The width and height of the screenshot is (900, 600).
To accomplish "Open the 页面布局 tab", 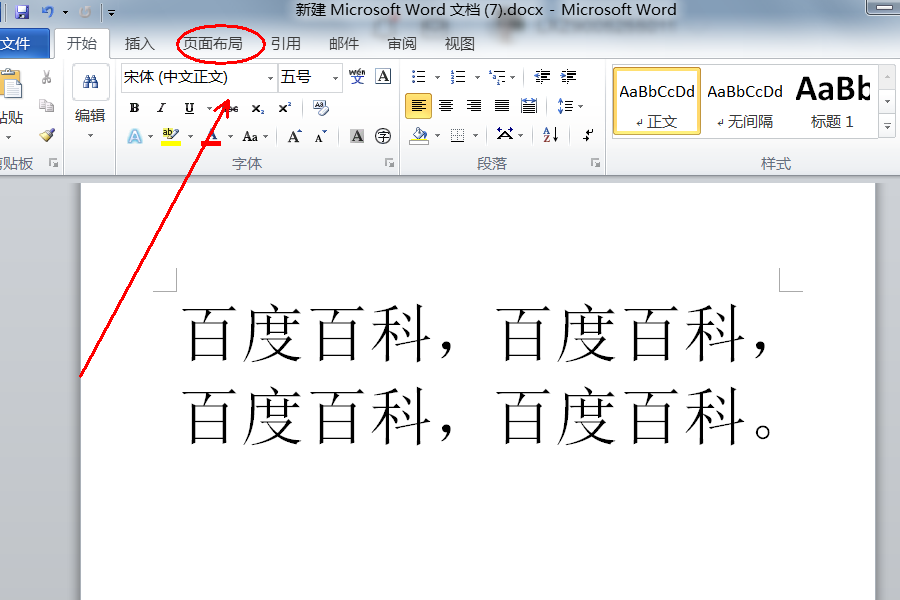I will pos(212,44).
